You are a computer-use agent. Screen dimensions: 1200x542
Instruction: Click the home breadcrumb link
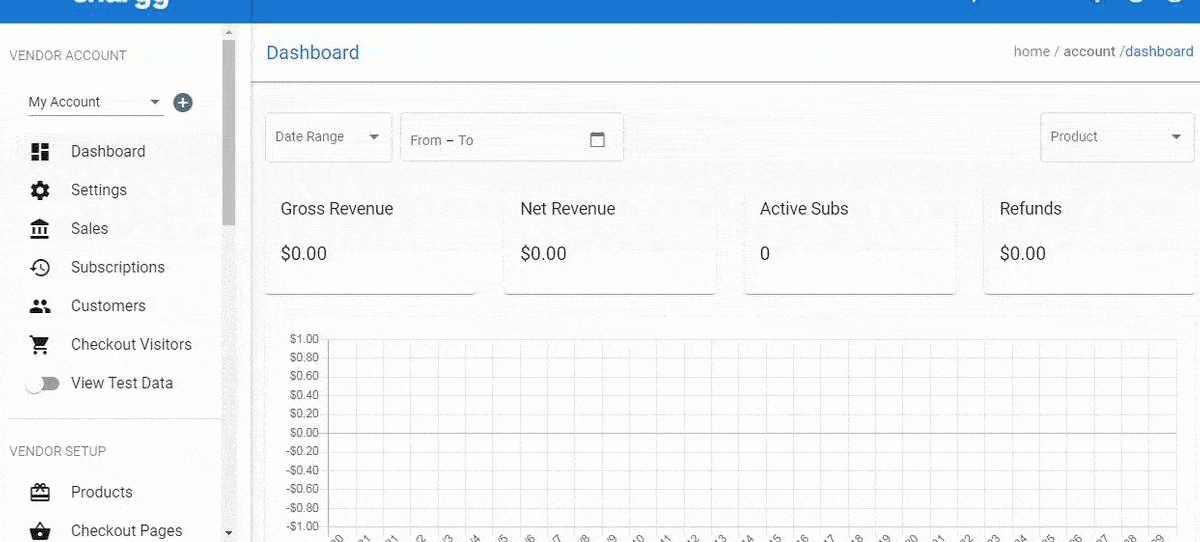pos(1031,52)
